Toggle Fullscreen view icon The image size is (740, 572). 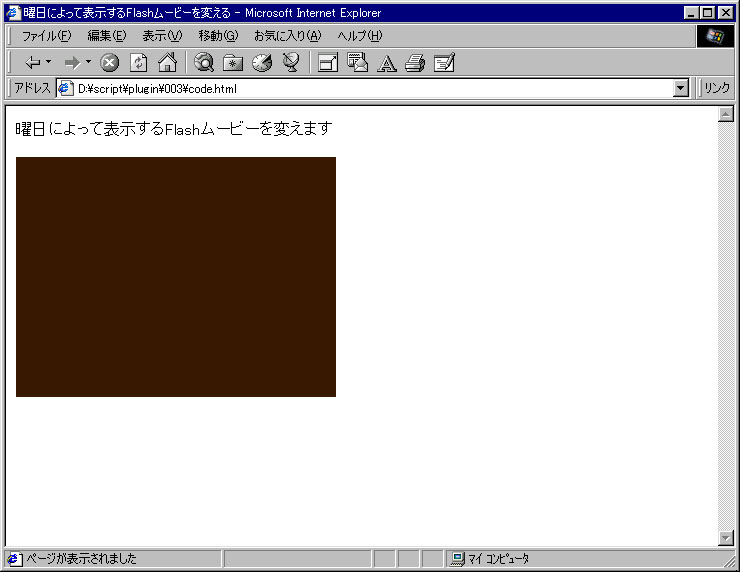click(328, 62)
